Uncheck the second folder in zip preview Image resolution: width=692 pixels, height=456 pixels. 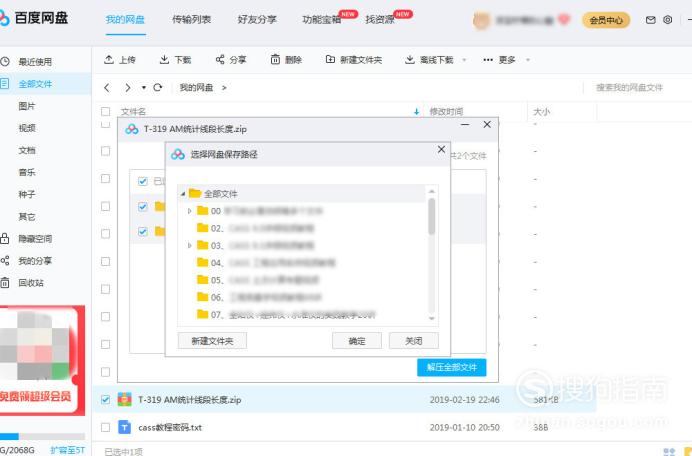coord(143,231)
